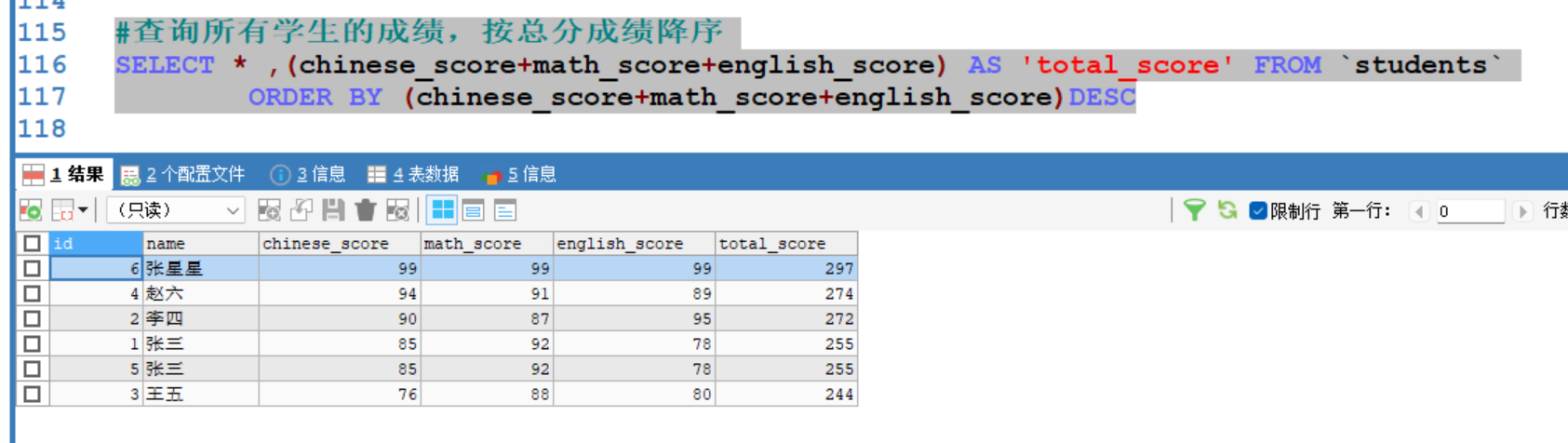1568x443 pixels.
Task: Check the row checkbox for 张星星
Action: click(33, 268)
